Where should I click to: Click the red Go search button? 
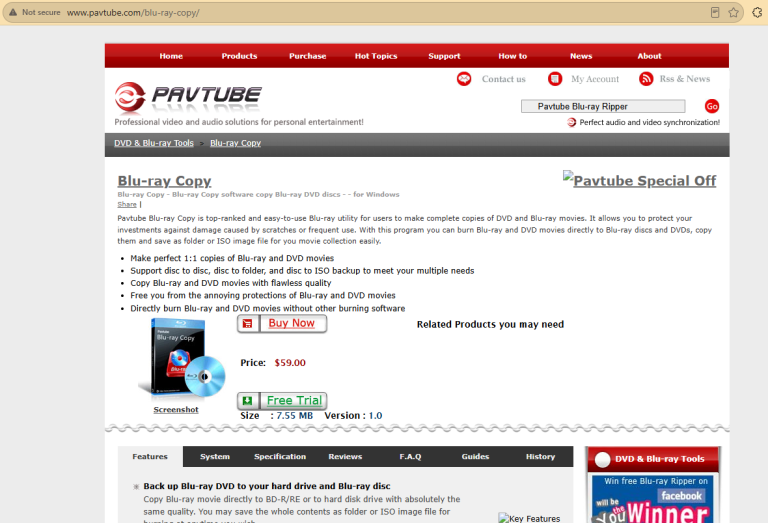coord(712,106)
